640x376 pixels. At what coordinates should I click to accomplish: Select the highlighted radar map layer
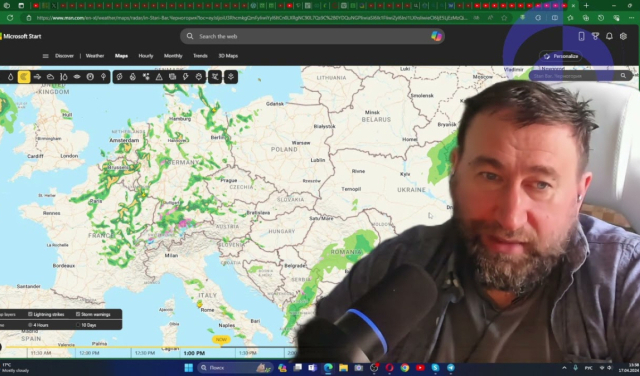[x=24, y=77]
